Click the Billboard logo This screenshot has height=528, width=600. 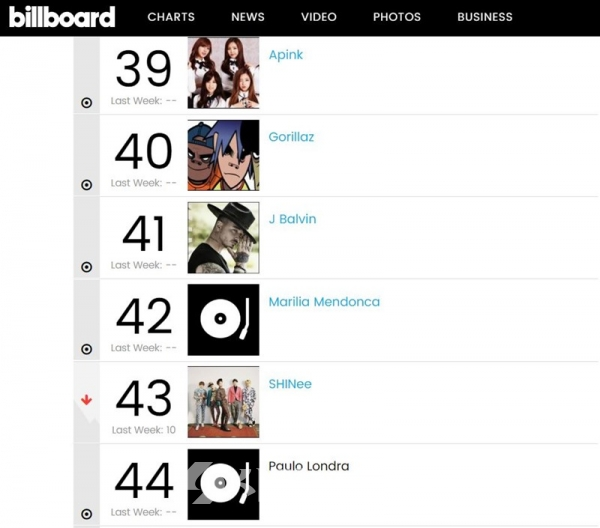[x=62, y=17]
